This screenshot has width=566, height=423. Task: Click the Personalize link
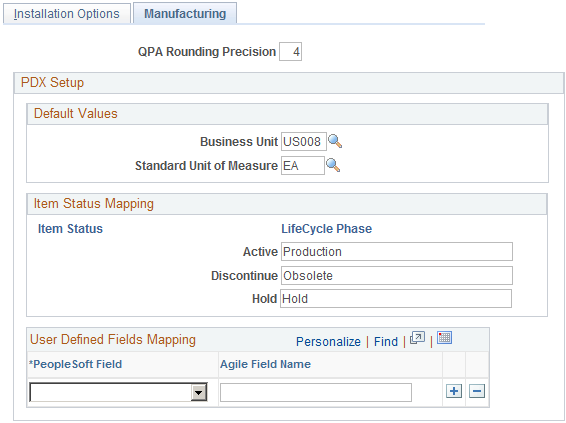pos(328,341)
